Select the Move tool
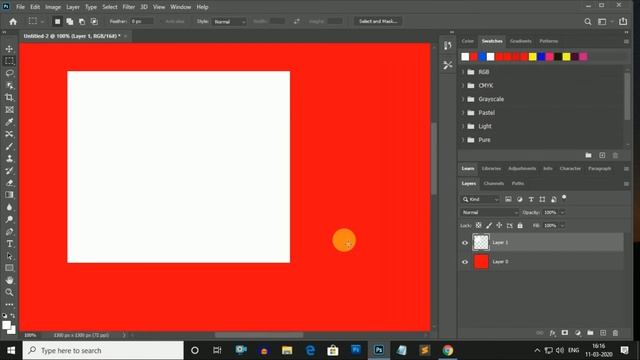 (x=9, y=49)
